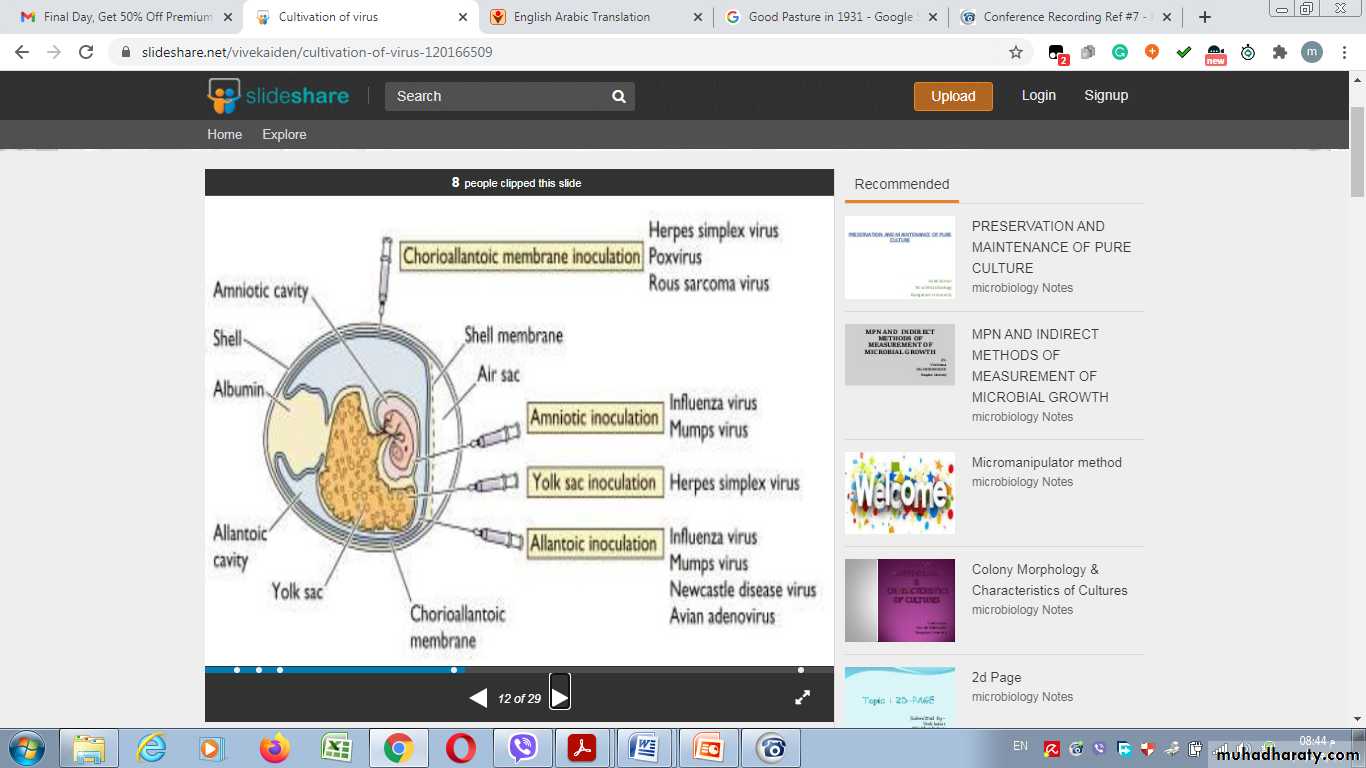
Task: Expand slide to fullscreen
Action: [x=802, y=698]
